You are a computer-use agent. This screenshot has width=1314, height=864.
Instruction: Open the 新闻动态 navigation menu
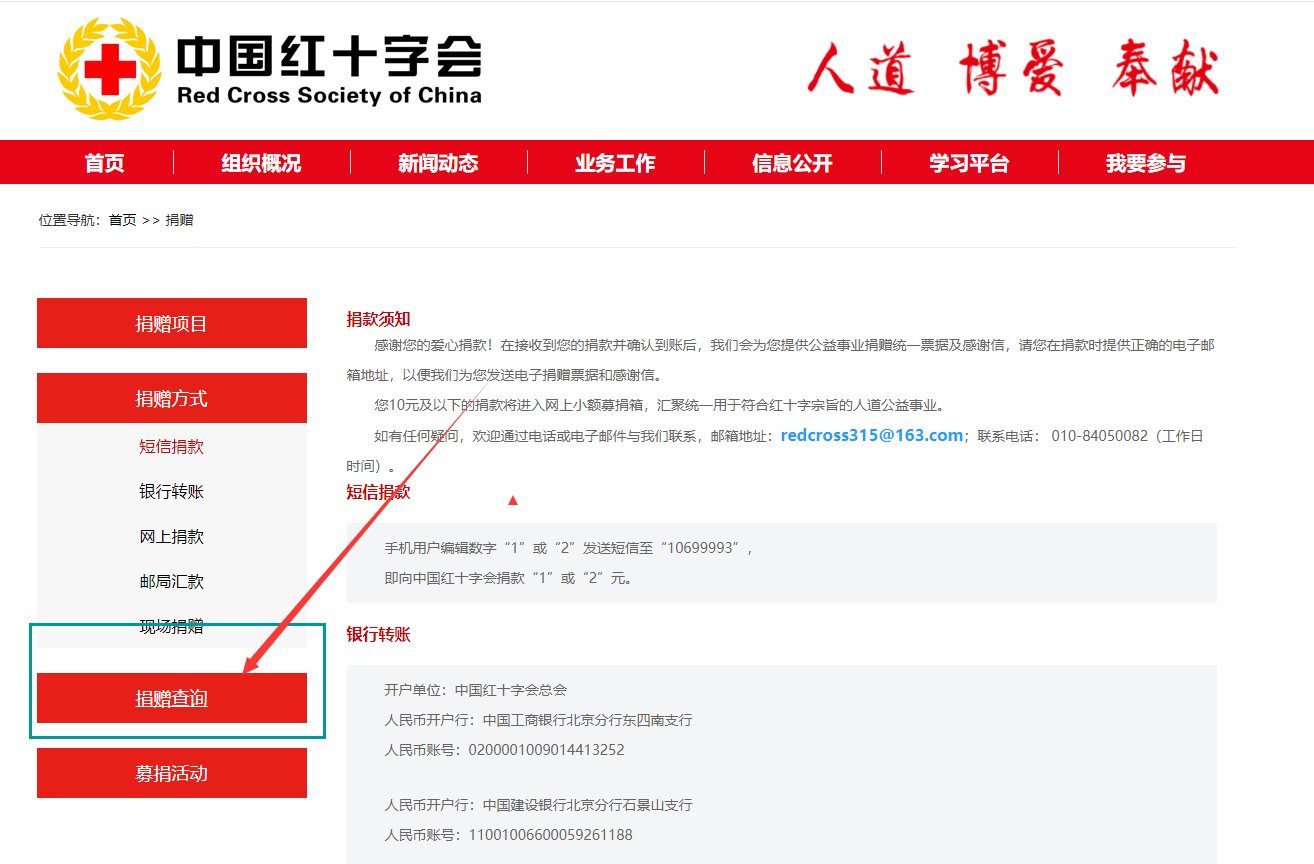[438, 162]
